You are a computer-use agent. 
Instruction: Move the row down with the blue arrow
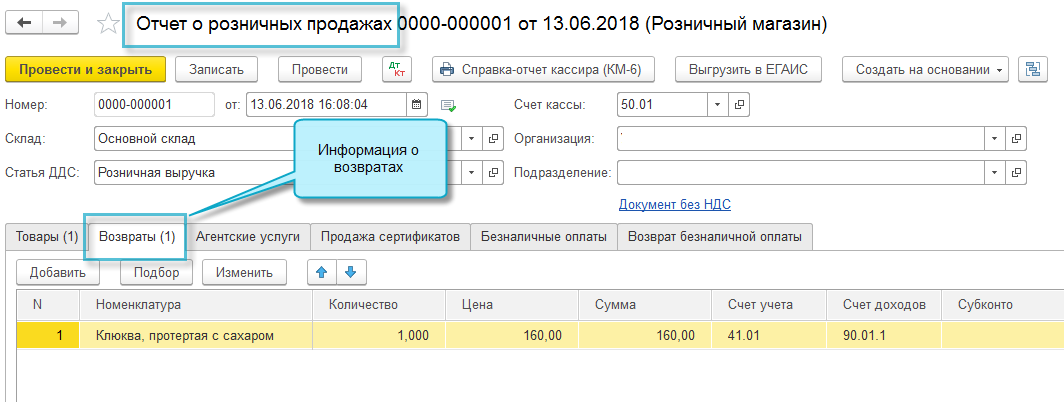350,272
